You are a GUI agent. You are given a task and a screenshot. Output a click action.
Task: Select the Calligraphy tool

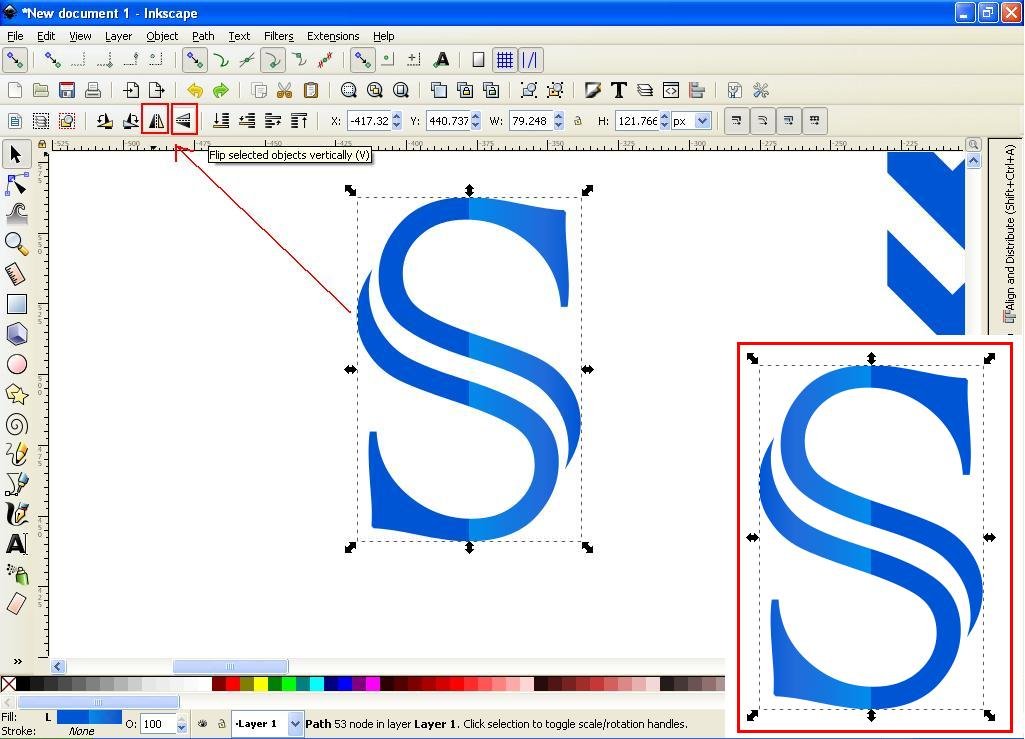coord(16,514)
